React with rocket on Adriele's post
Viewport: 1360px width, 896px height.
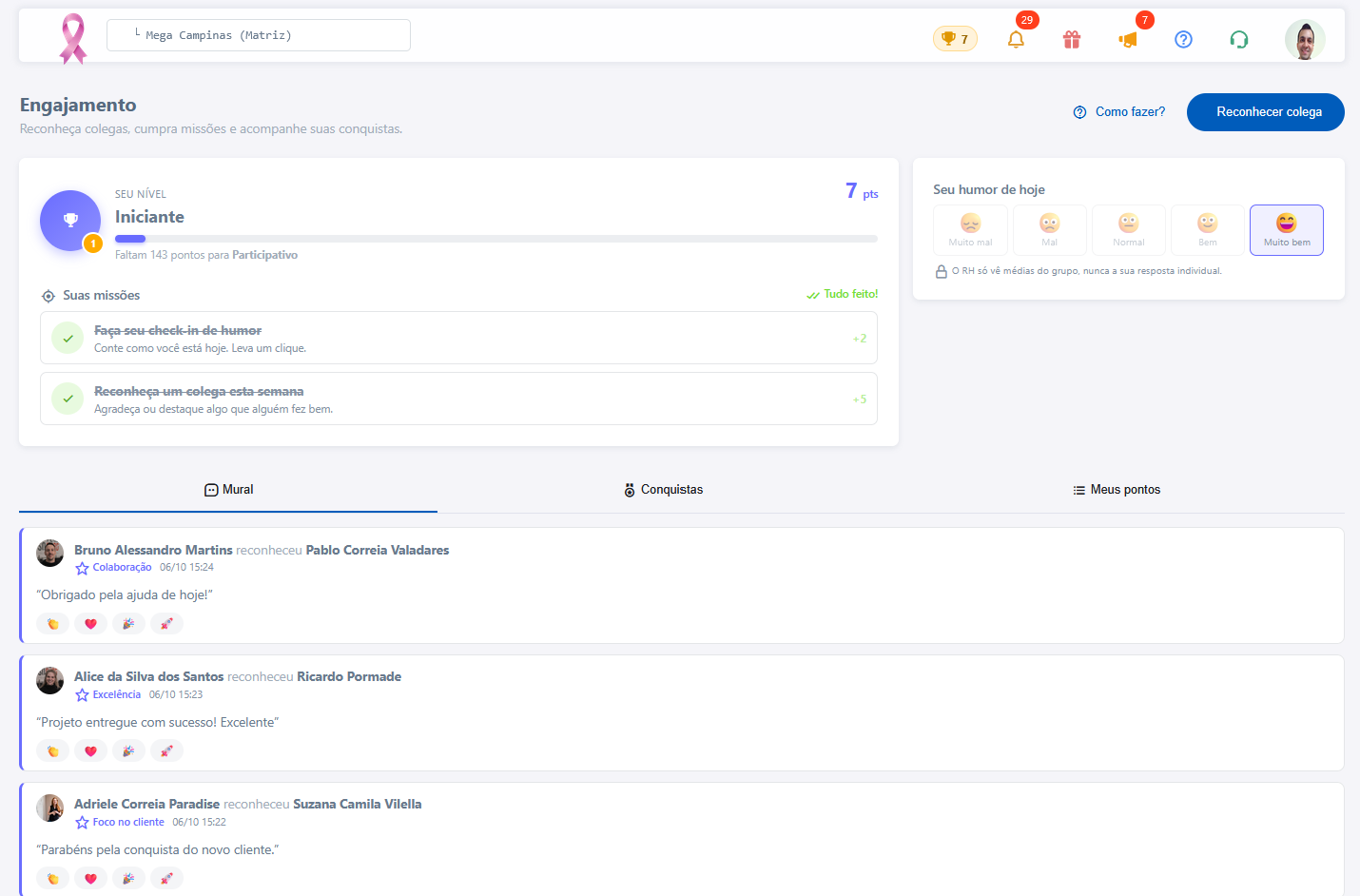pos(167,879)
